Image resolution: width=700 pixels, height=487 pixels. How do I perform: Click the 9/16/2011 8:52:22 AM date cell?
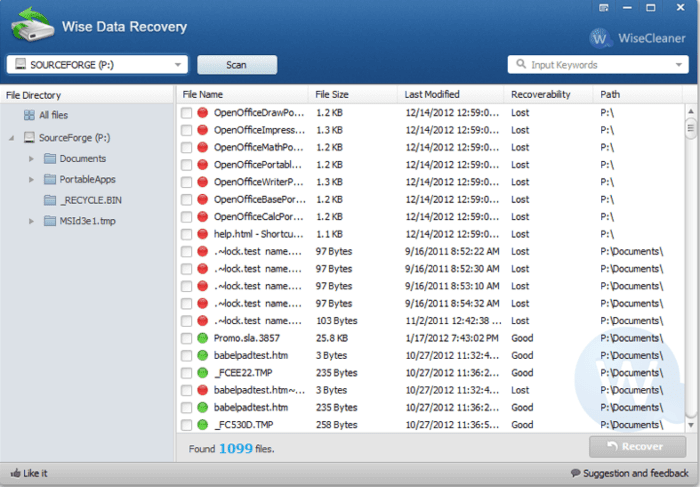click(x=452, y=251)
